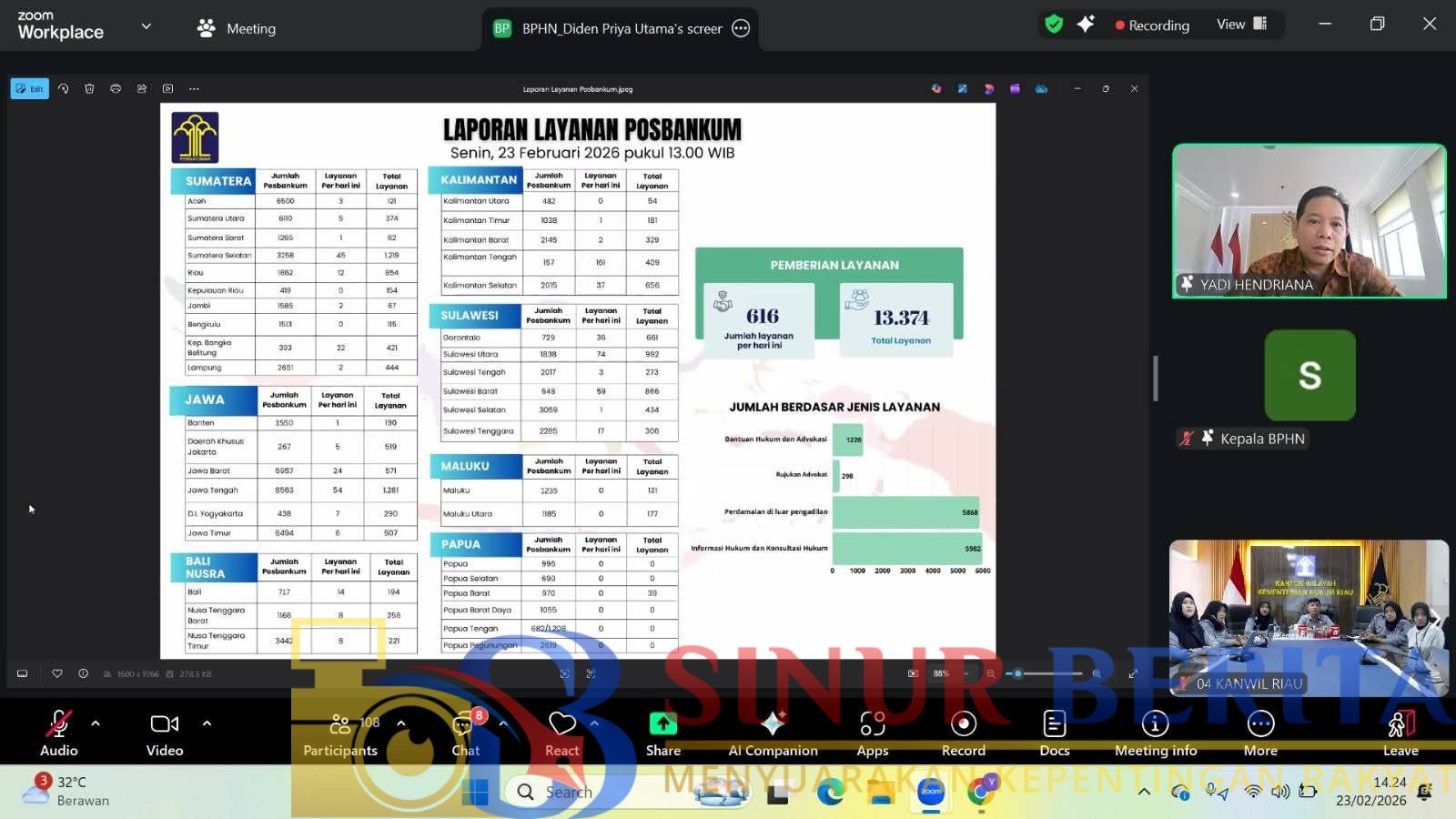The image size is (1456, 819).
Task: Expand video options arrow next to Video
Action: coord(207,723)
